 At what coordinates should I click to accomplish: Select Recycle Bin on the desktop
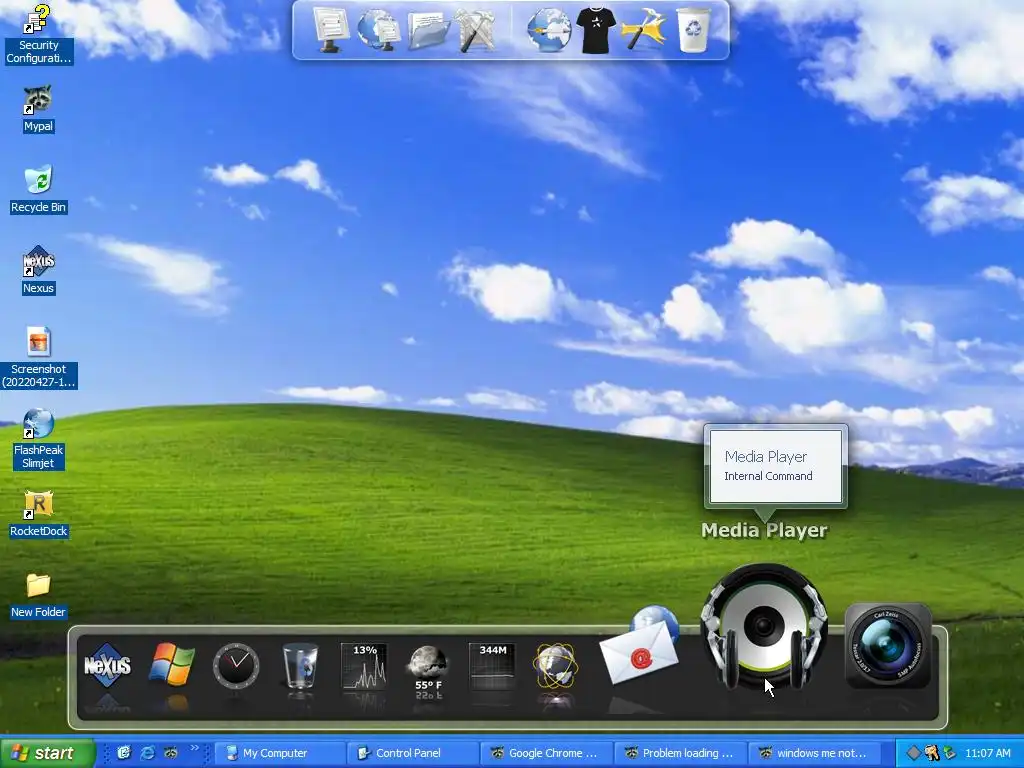[38, 190]
